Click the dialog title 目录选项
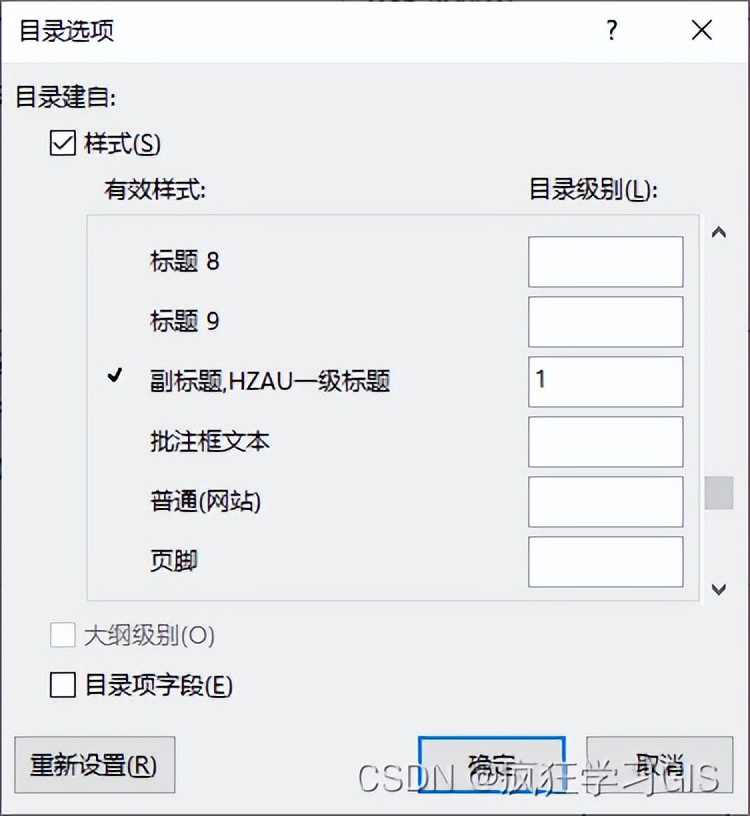 (x=68, y=31)
